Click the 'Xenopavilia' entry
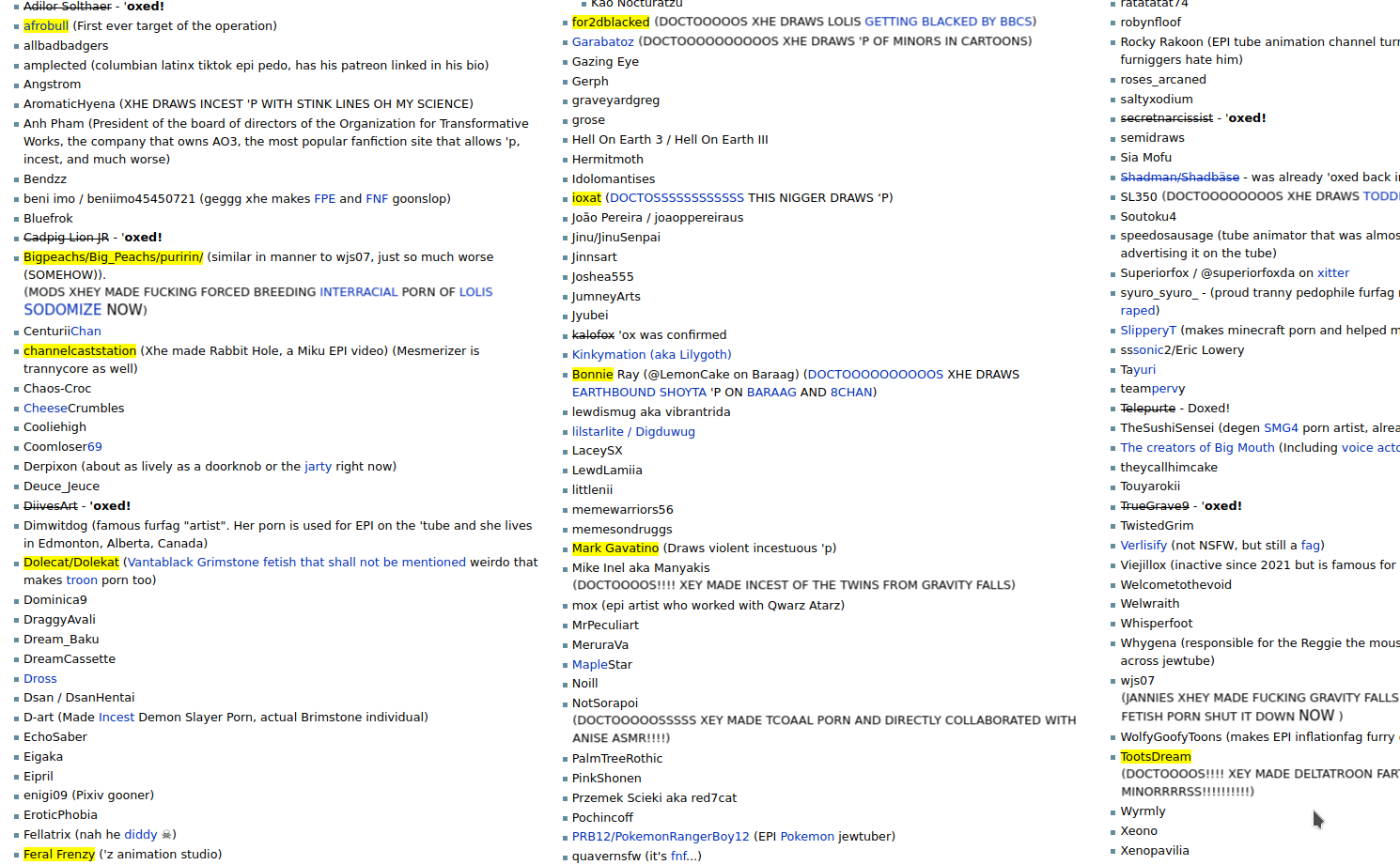Screen dimensions: 1400x865 tap(1155, 850)
